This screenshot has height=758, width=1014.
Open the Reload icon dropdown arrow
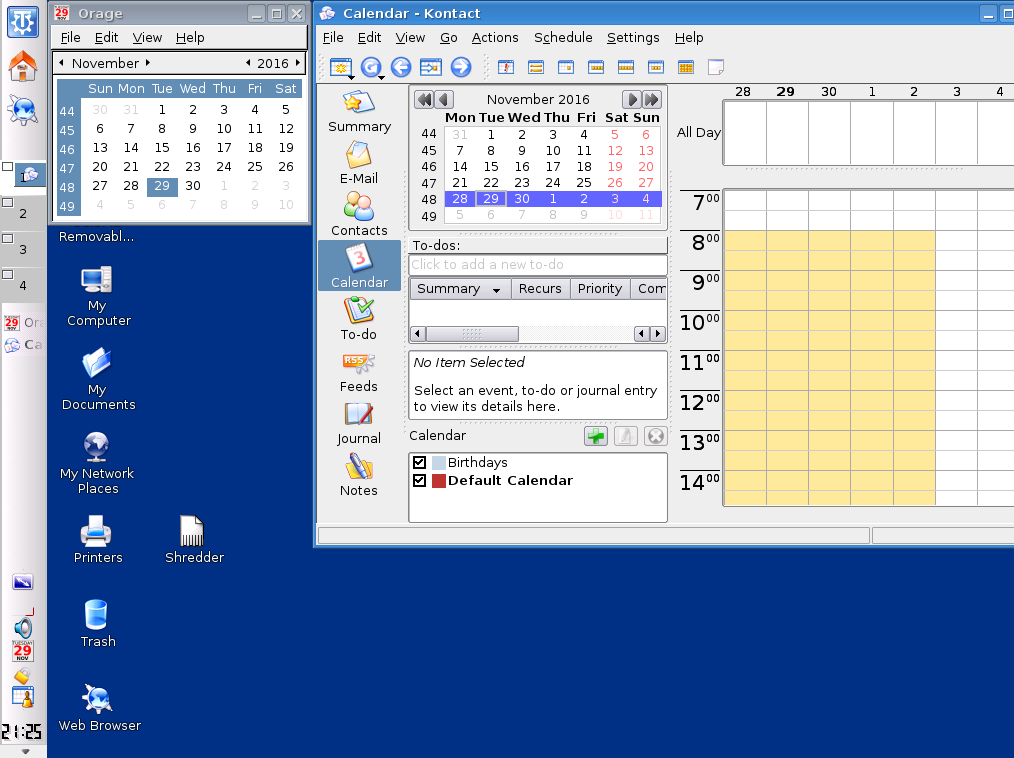[x=382, y=78]
